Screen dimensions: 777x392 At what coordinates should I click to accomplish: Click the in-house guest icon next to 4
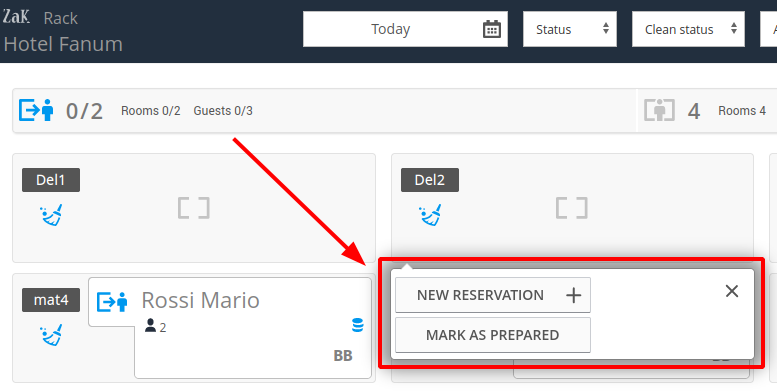[x=659, y=110]
